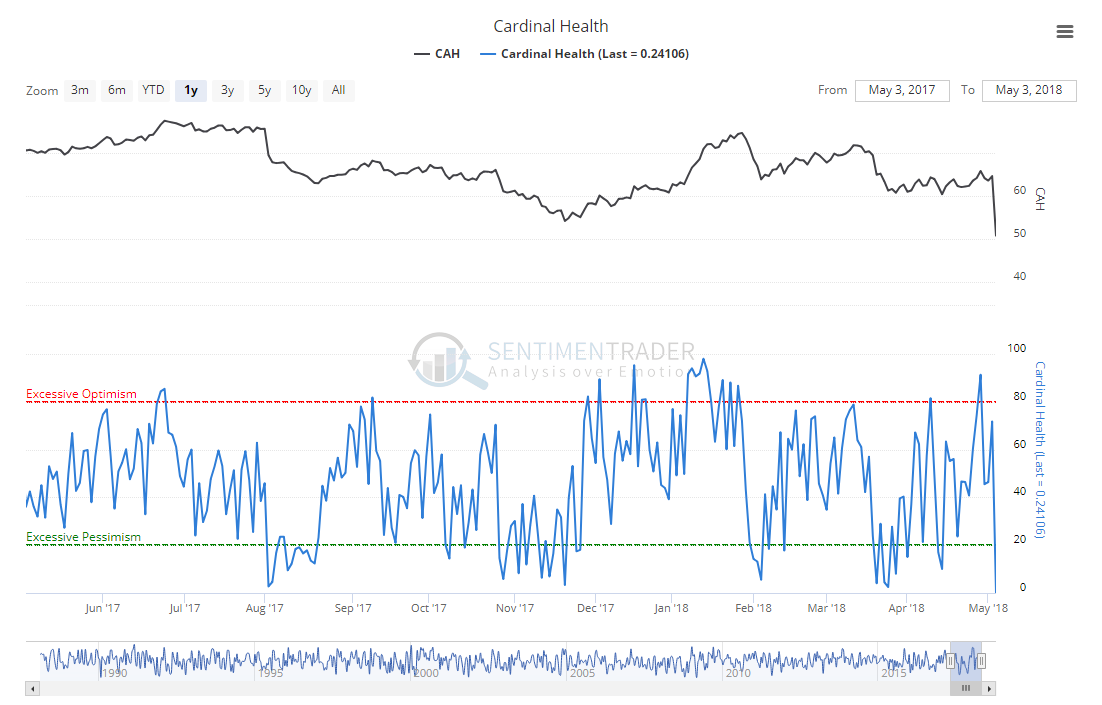
Task: Switch zoom range to 5y
Action: [x=264, y=90]
